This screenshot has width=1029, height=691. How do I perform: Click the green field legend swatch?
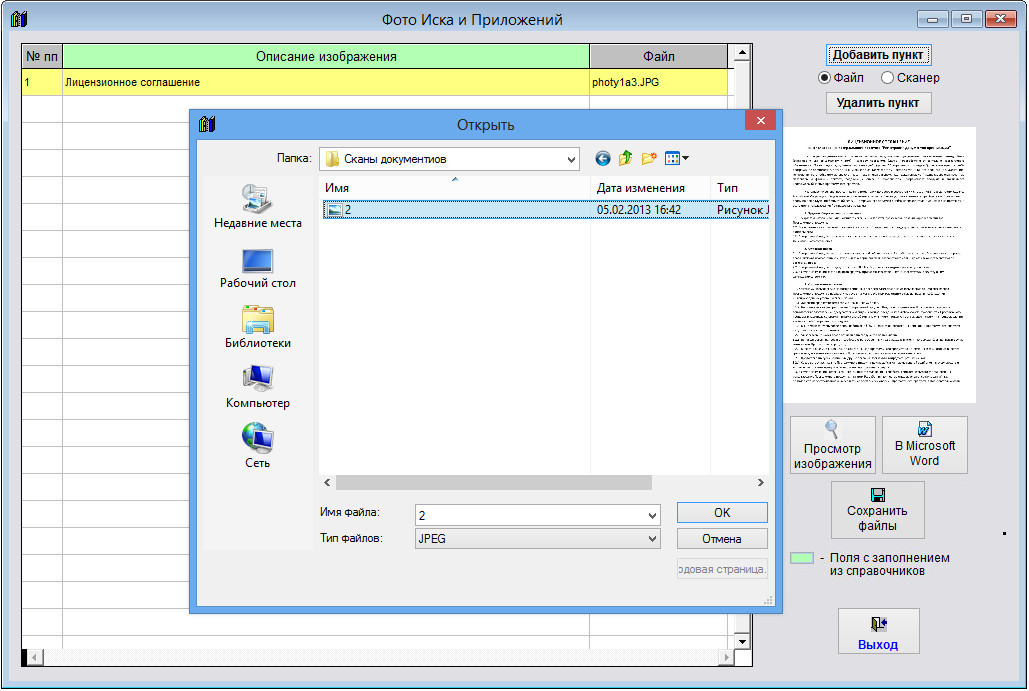coord(801,558)
